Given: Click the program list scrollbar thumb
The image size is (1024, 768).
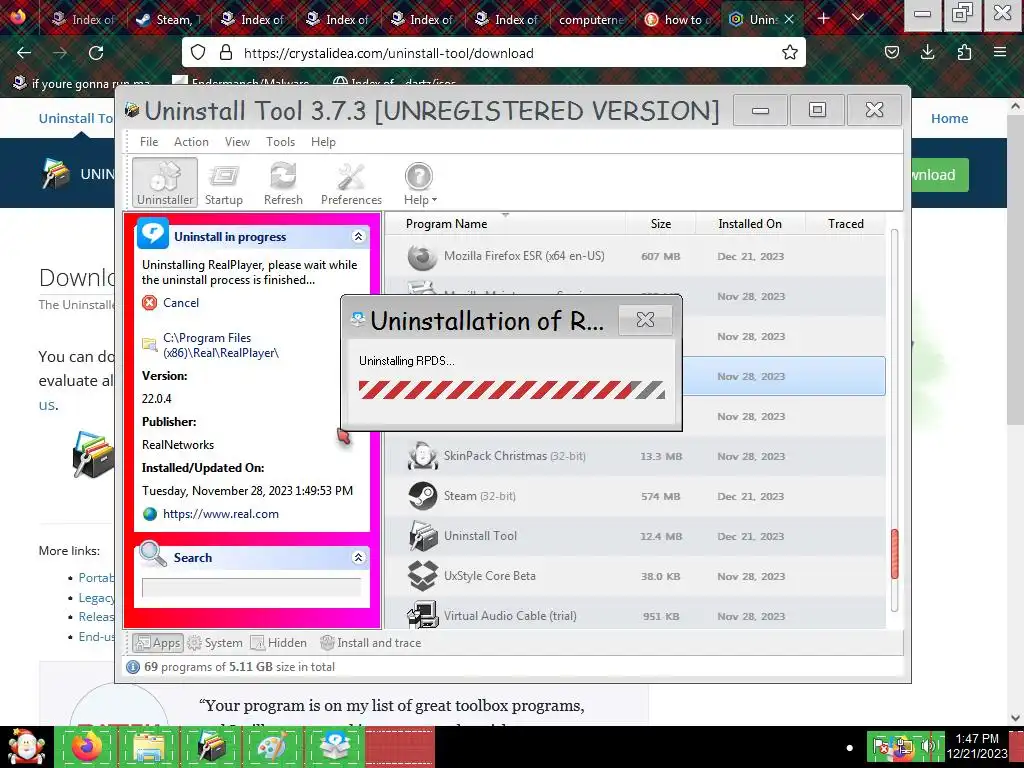Looking at the screenshot, I should [894, 554].
